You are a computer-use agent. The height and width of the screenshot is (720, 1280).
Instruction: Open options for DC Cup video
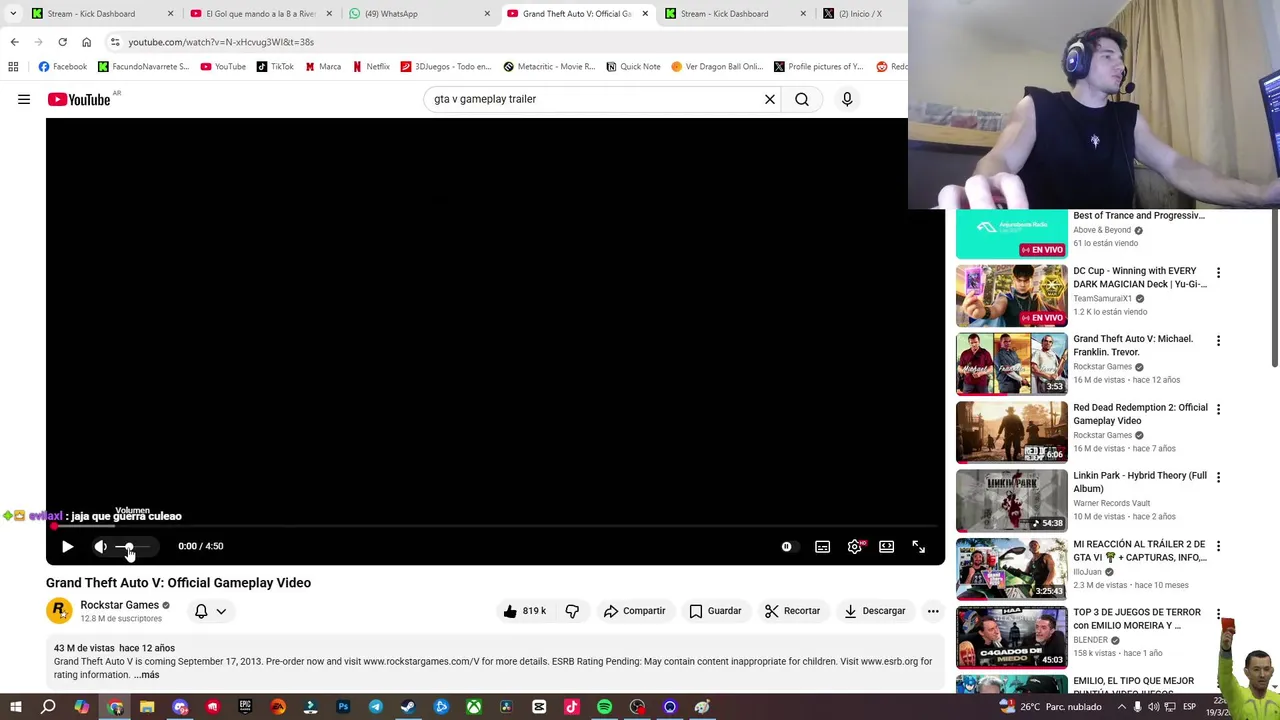(1218, 273)
